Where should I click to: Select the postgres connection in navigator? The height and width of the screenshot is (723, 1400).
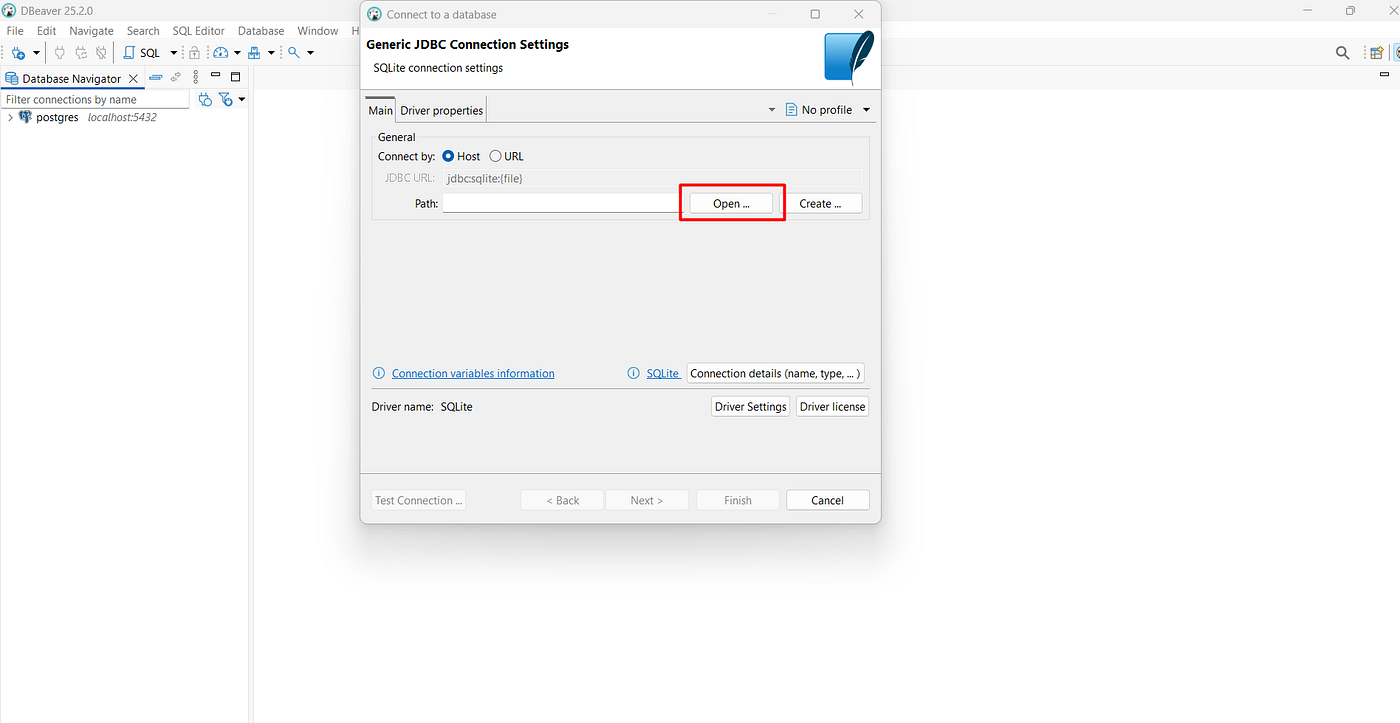(x=57, y=117)
